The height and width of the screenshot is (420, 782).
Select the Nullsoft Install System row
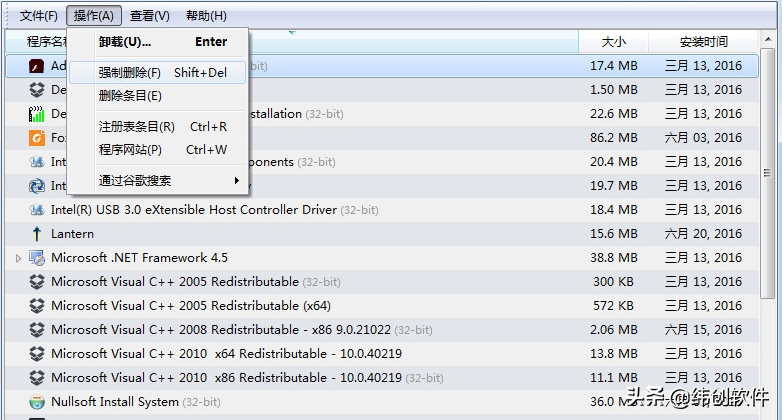(x=383, y=402)
